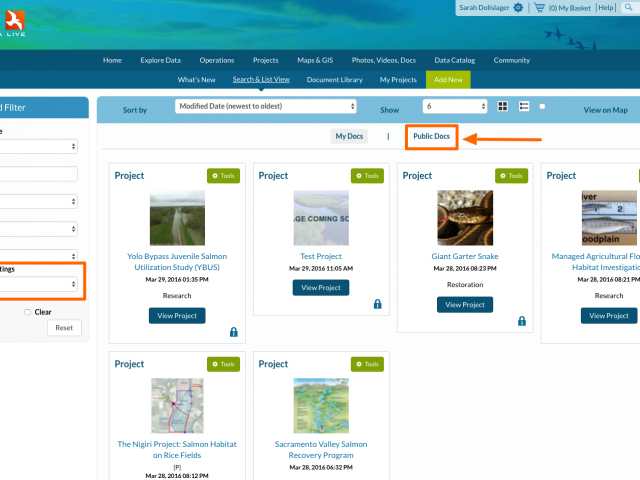This screenshot has width=640, height=480.
Task: Click lock icon on Yolo Bypass card
Action: point(234,332)
